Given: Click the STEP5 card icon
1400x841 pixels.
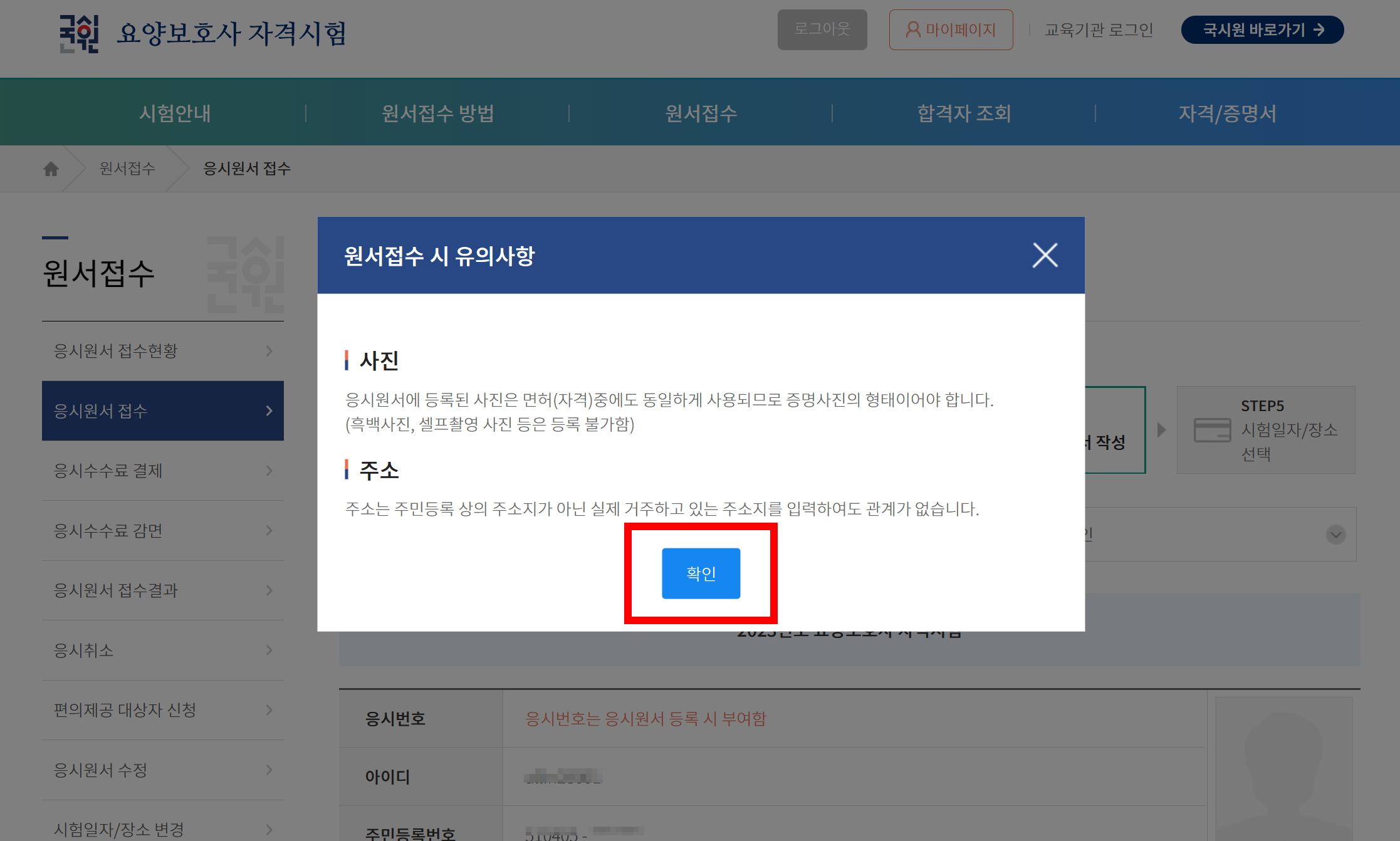Looking at the screenshot, I should point(1212,430).
